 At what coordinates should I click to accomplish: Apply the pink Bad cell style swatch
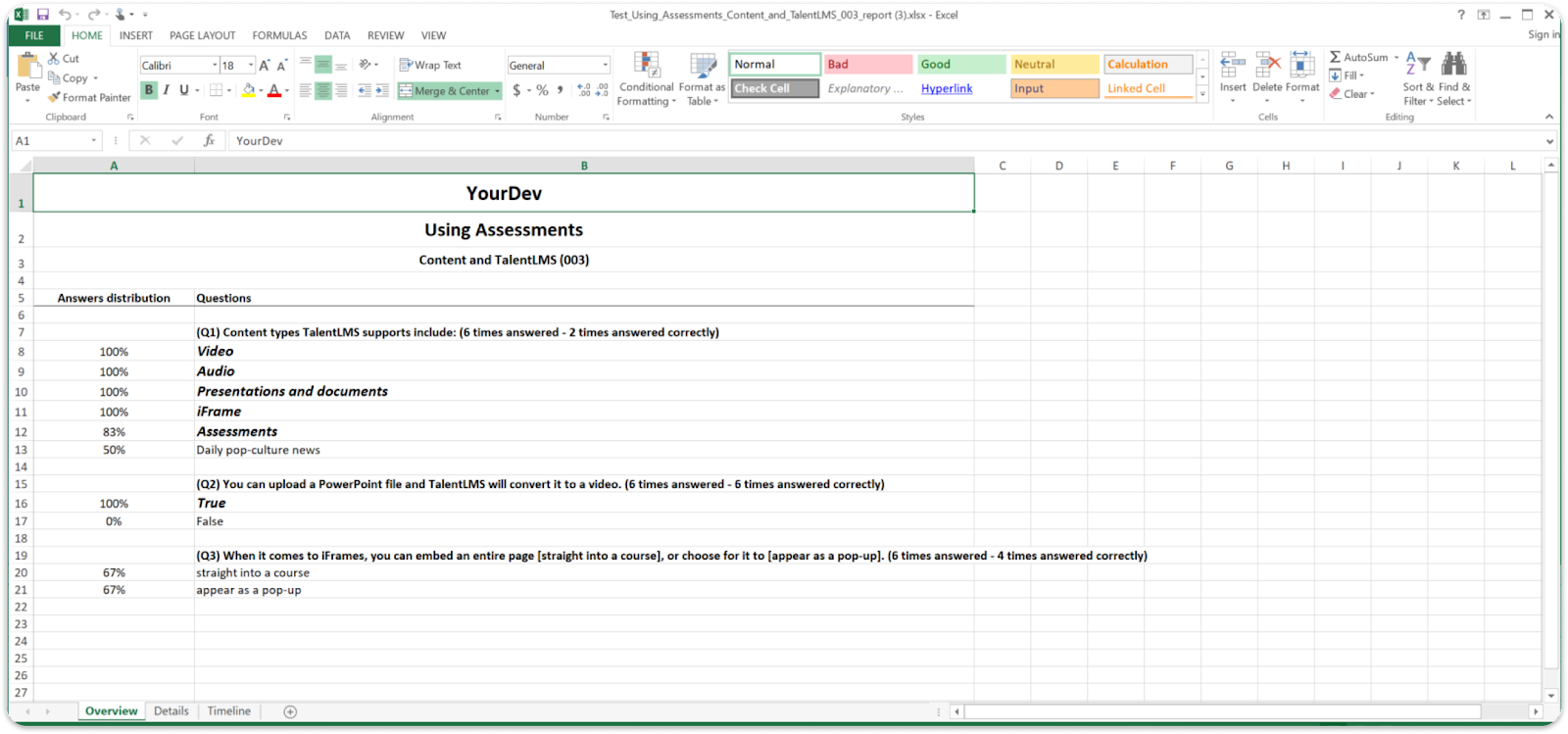coord(868,65)
